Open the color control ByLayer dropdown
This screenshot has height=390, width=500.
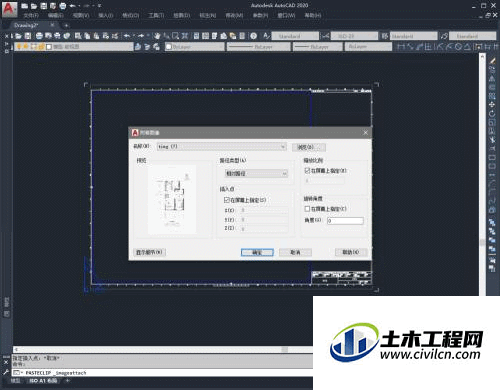(x=195, y=47)
